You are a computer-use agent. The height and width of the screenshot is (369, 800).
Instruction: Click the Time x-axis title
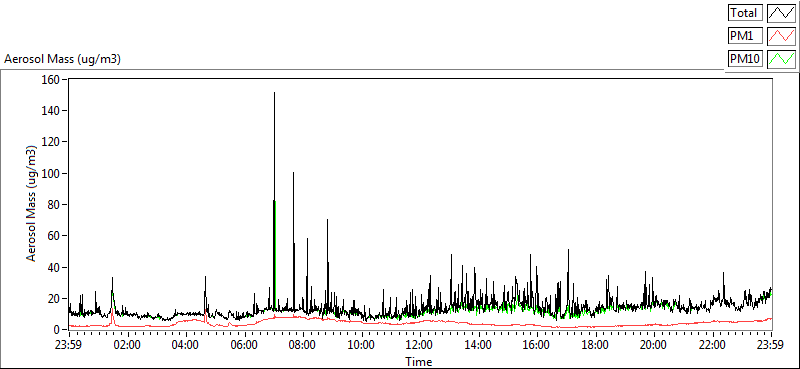pyautogui.click(x=419, y=362)
